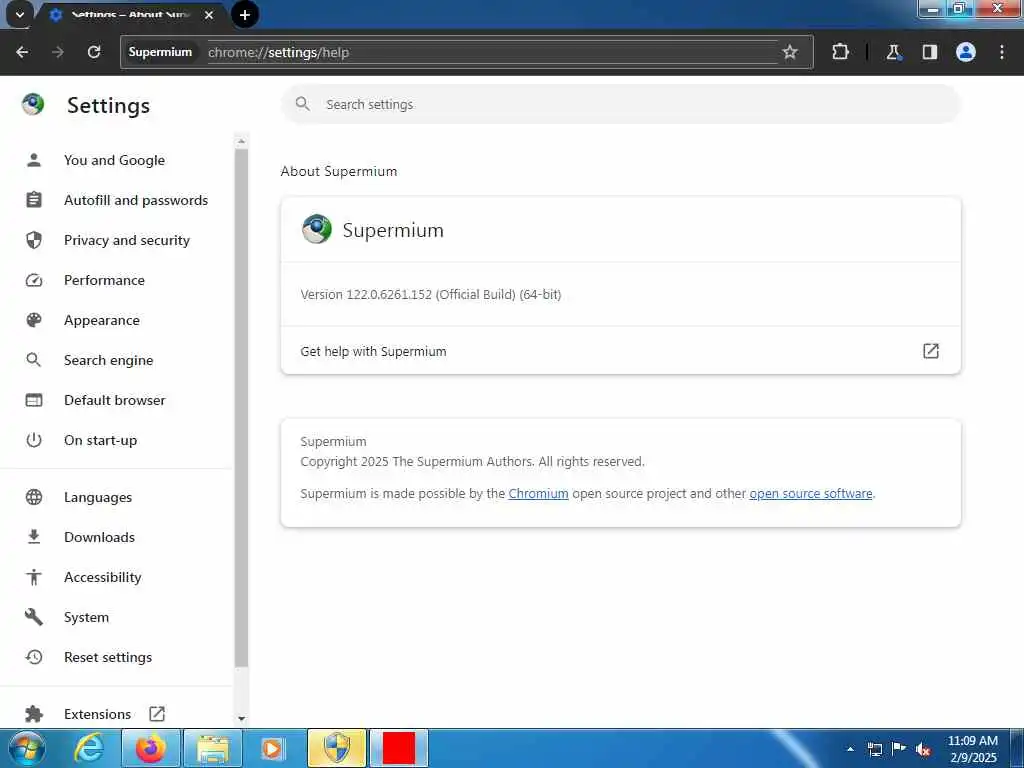This screenshot has width=1024, height=768.
Task: Open Autofill and passwords section
Action: point(136,200)
